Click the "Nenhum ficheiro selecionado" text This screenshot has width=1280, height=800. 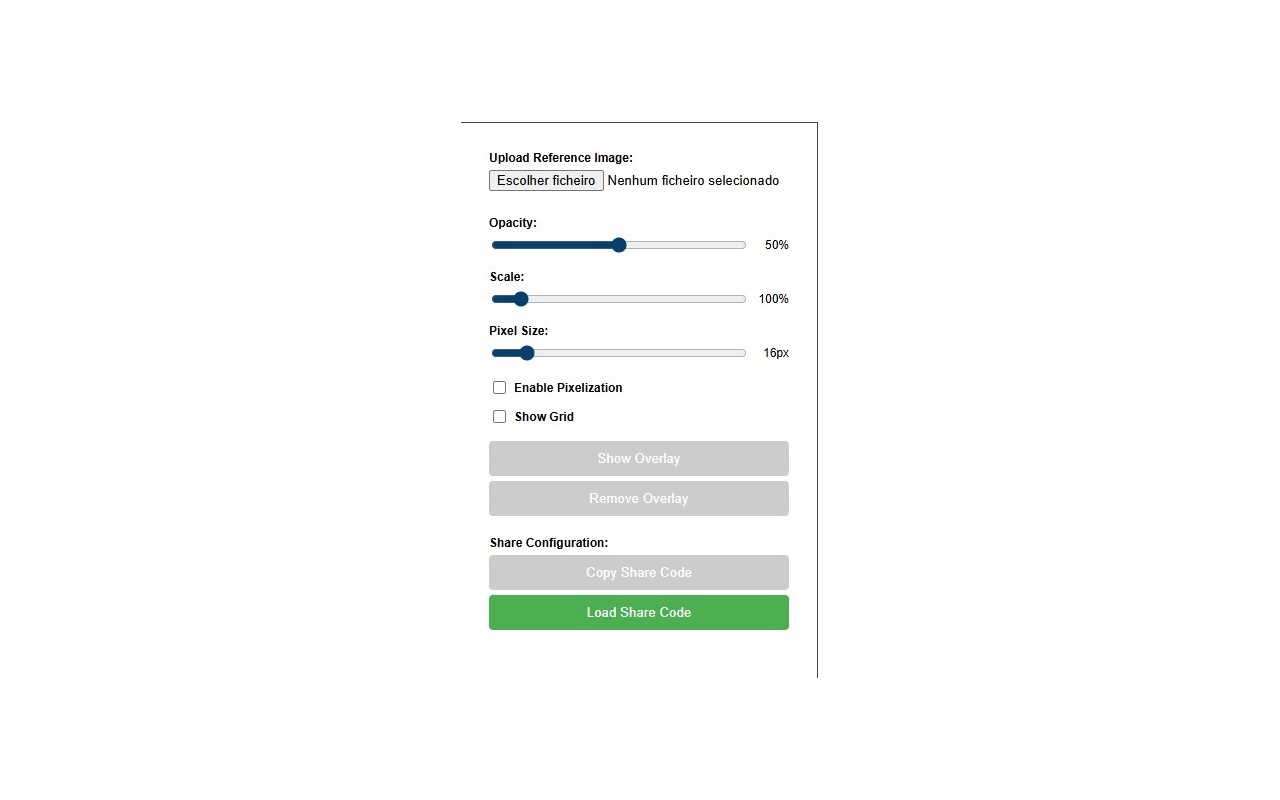[x=693, y=181]
